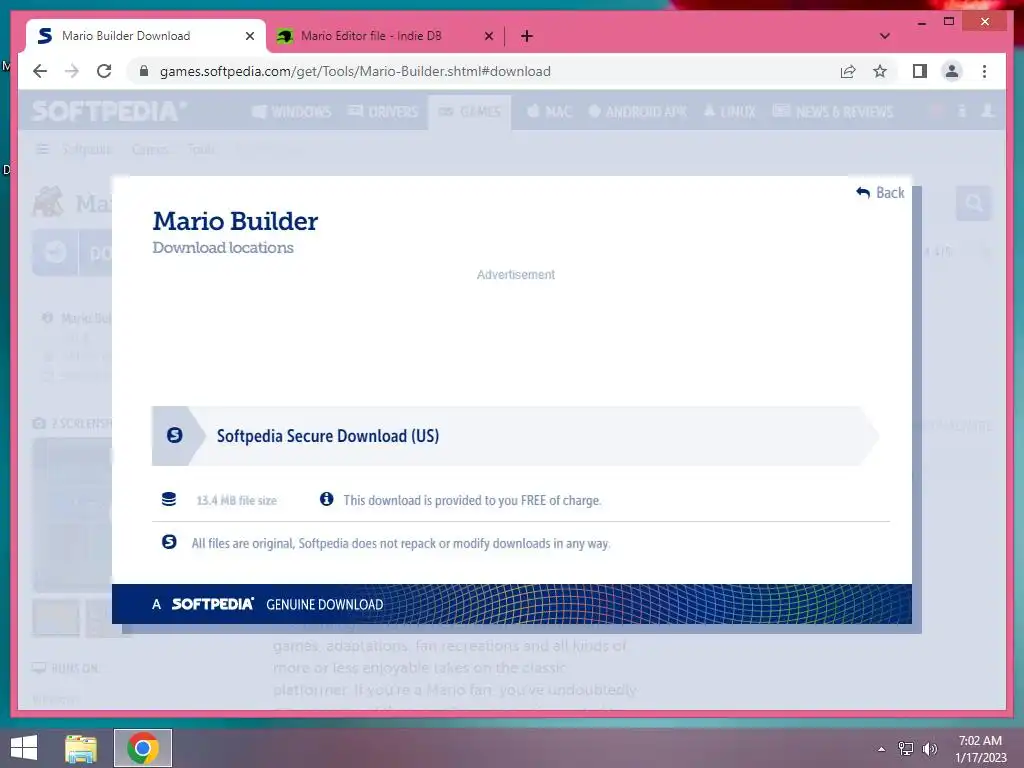Open the Drivers section in Softpedia nav
Image resolution: width=1024 pixels, height=768 pixels.
tap(383, 112)
